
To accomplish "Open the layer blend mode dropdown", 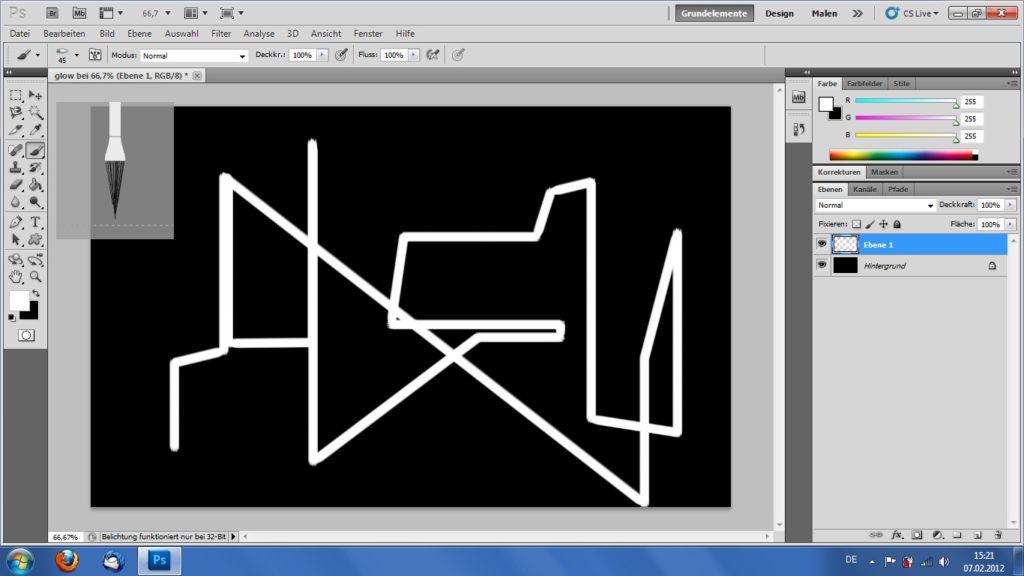I will (875, 205).
